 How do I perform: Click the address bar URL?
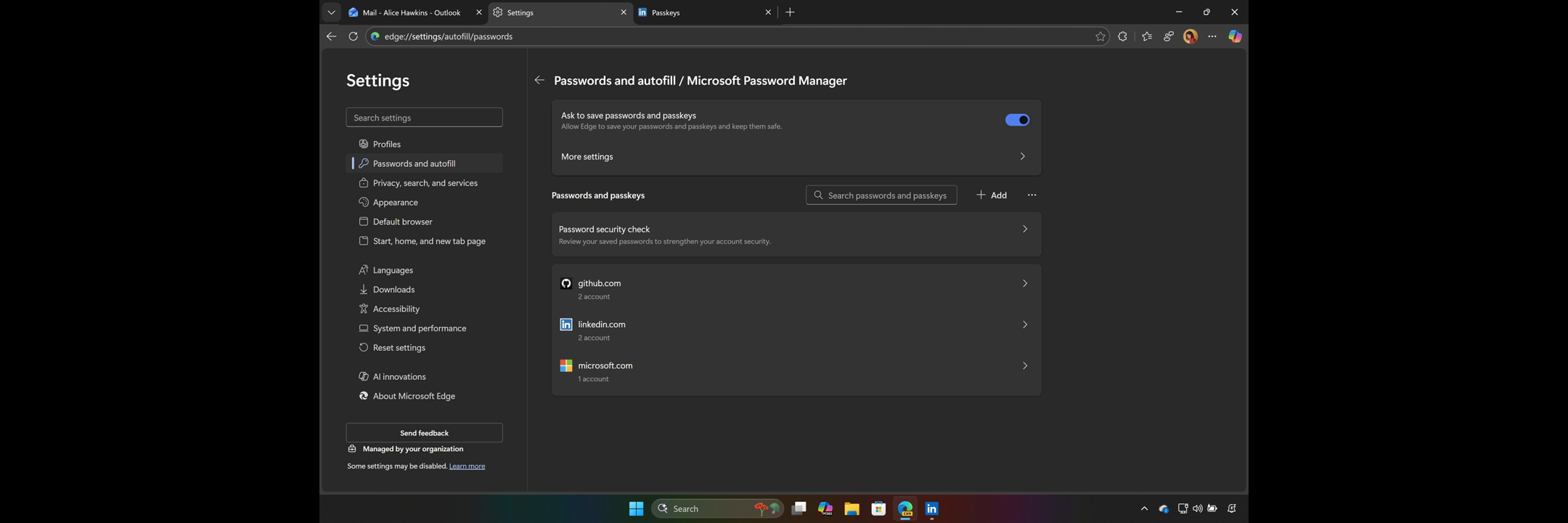point(449,36)
